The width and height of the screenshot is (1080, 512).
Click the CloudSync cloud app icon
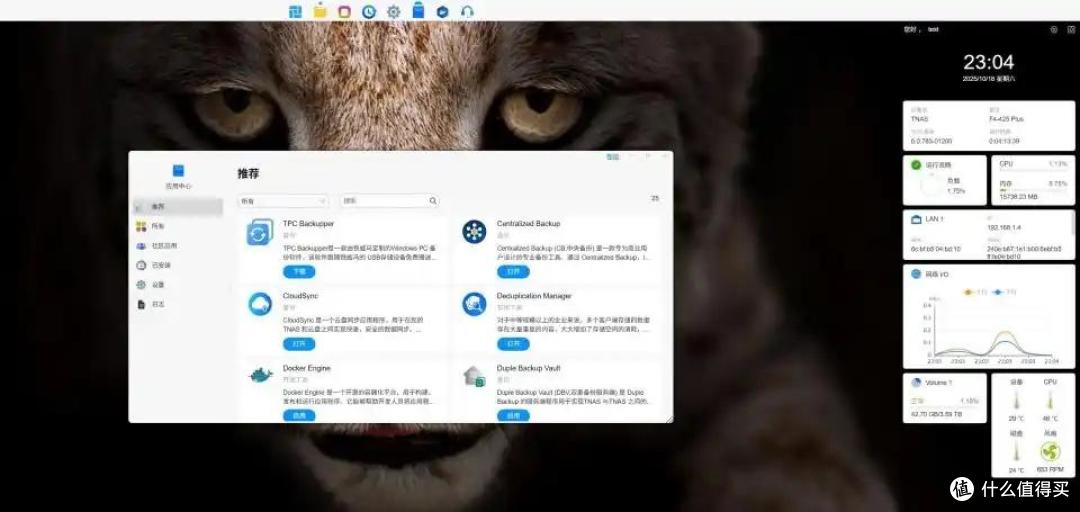(260, 304)
